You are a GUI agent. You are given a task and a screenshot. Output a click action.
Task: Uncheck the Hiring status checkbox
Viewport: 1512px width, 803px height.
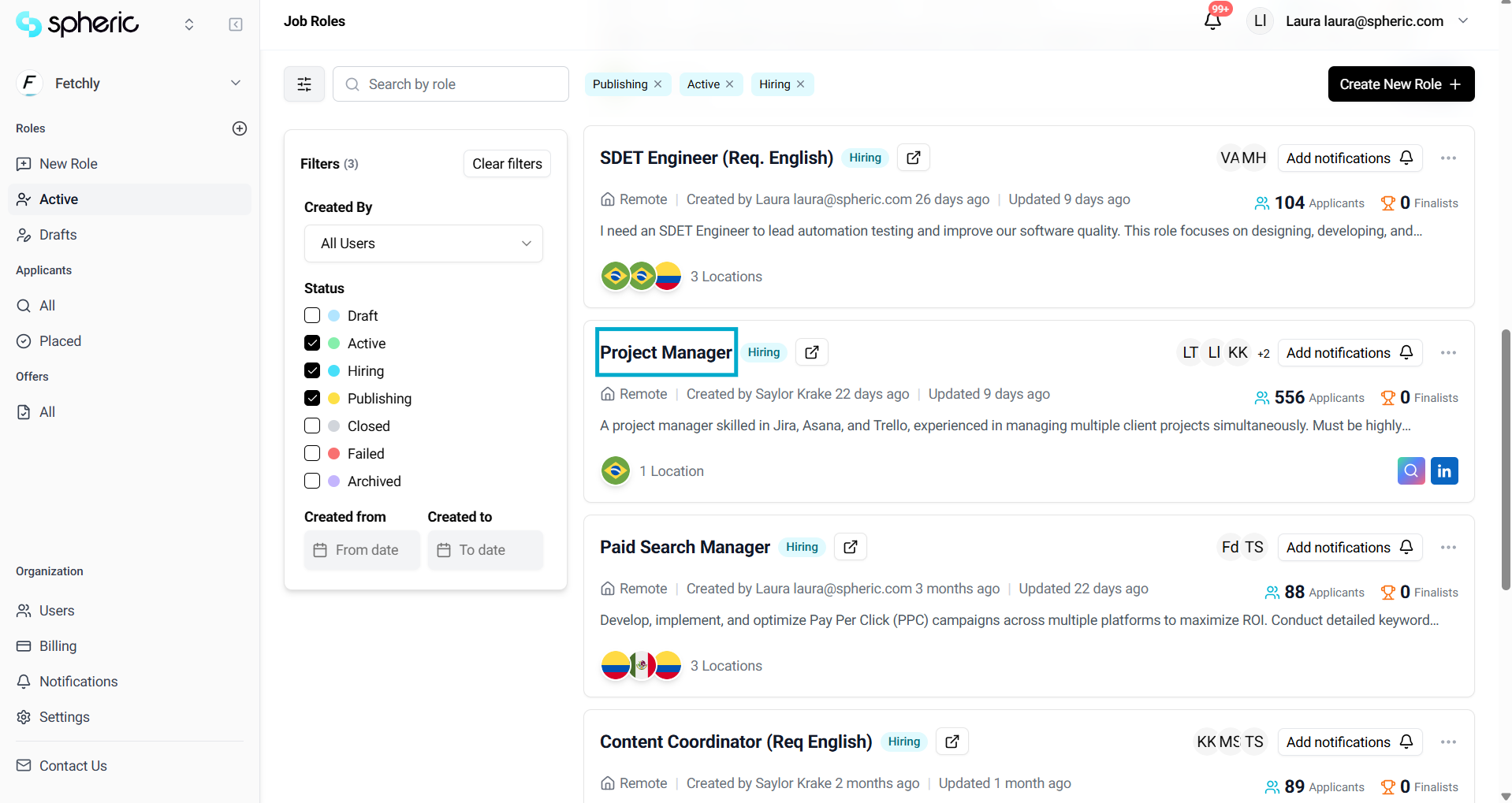312,371
